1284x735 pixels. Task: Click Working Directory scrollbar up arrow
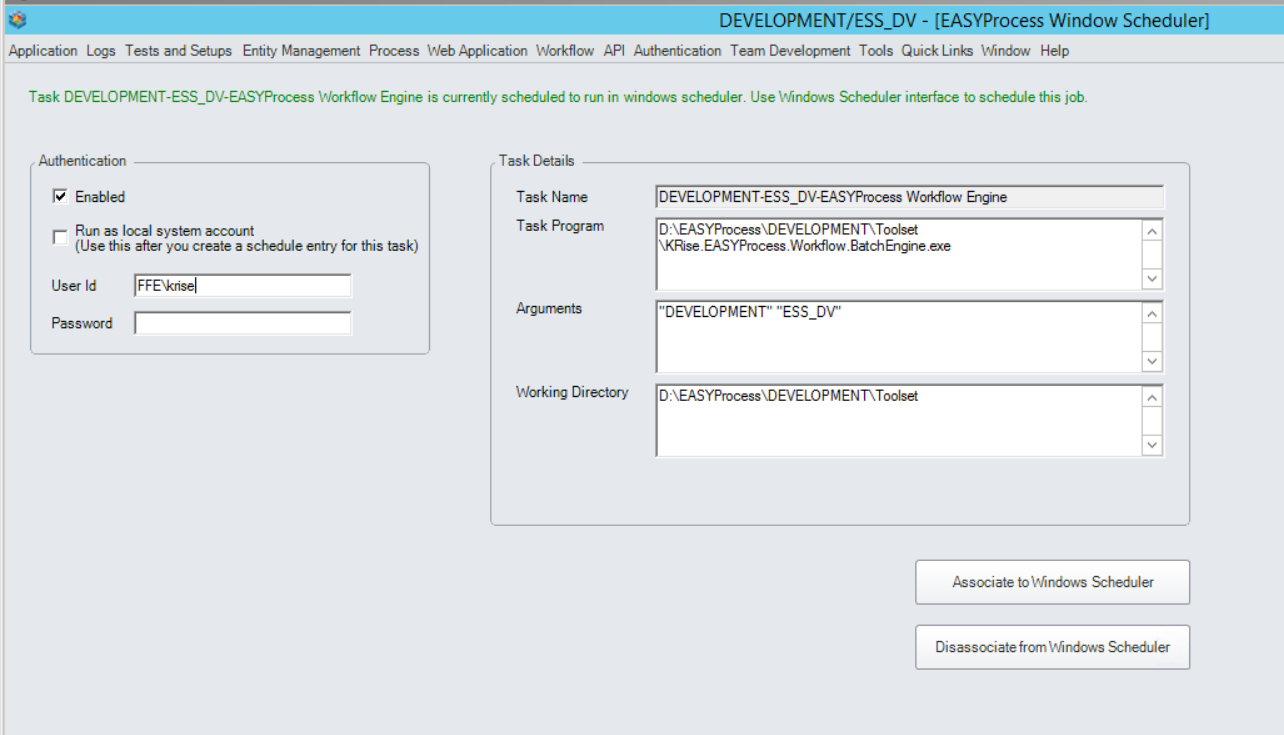pos(1152,397)
